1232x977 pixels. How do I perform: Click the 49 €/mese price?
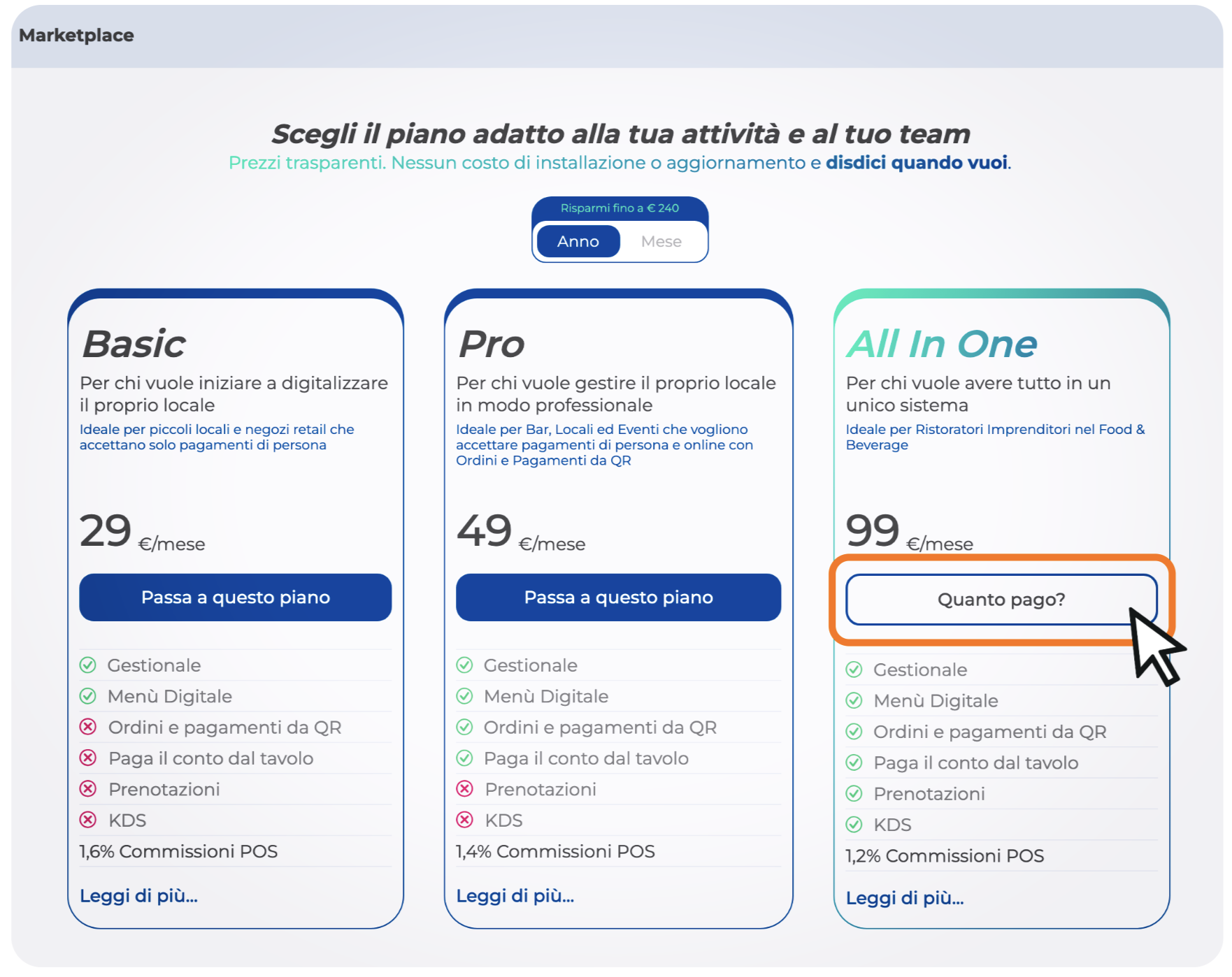(521, 532)
